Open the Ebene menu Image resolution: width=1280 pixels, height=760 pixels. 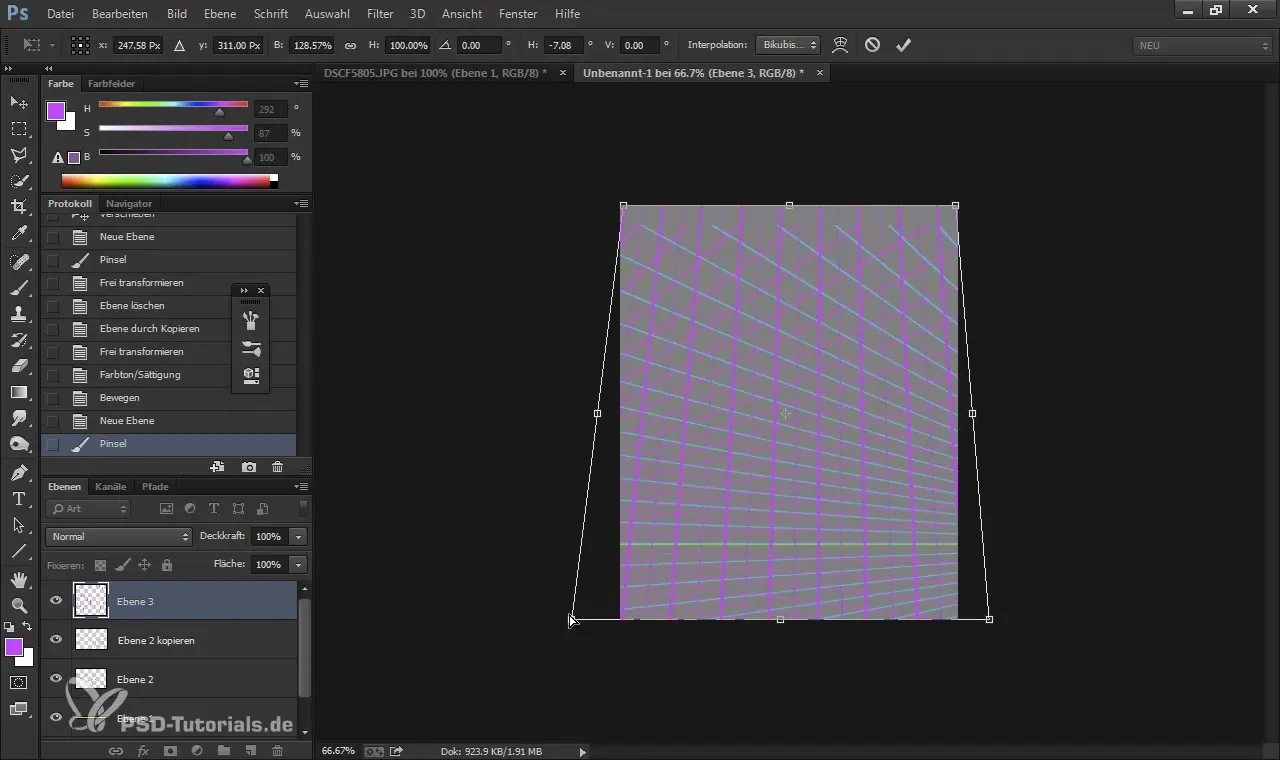click(220, 14)
